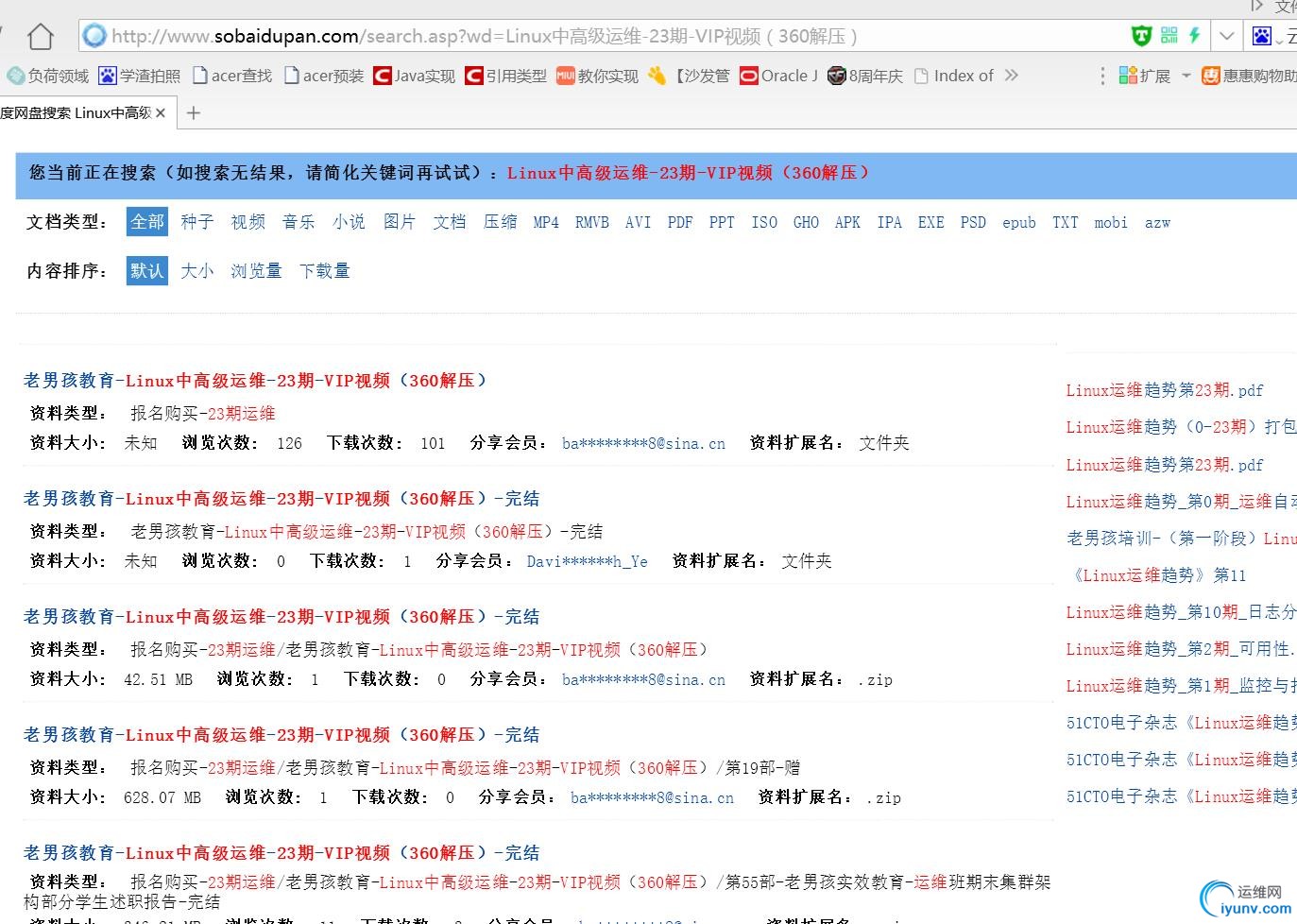1297x924 pixels.
Task: Click the address bar URL field
Action: 605,36
